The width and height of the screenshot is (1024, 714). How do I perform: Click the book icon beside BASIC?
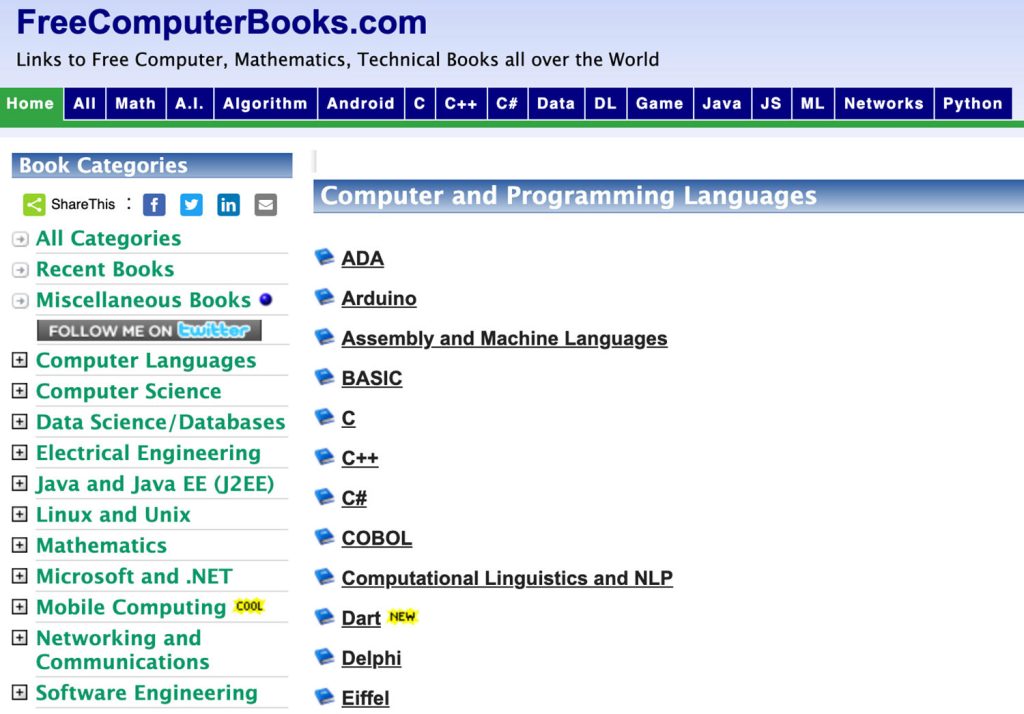click(325, 377)
